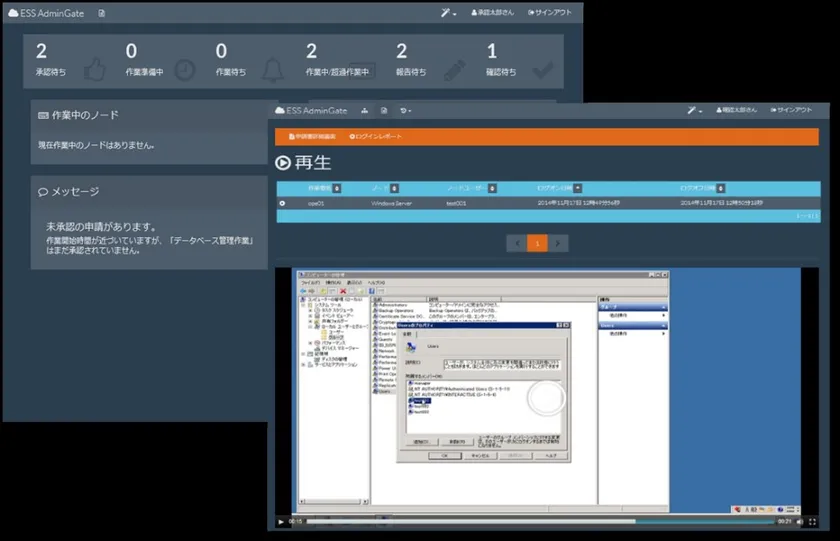Click the clock 作業準備中 tile

(x=160, y=60)
